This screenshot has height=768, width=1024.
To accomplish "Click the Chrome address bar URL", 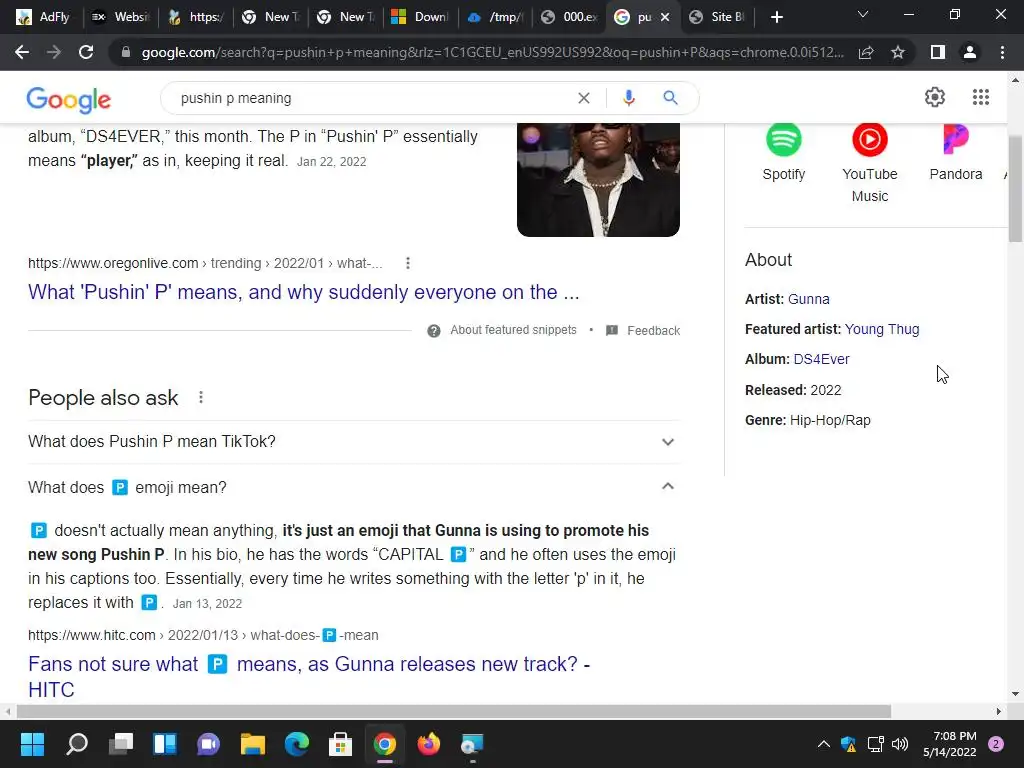I will (x=492, y=52).
